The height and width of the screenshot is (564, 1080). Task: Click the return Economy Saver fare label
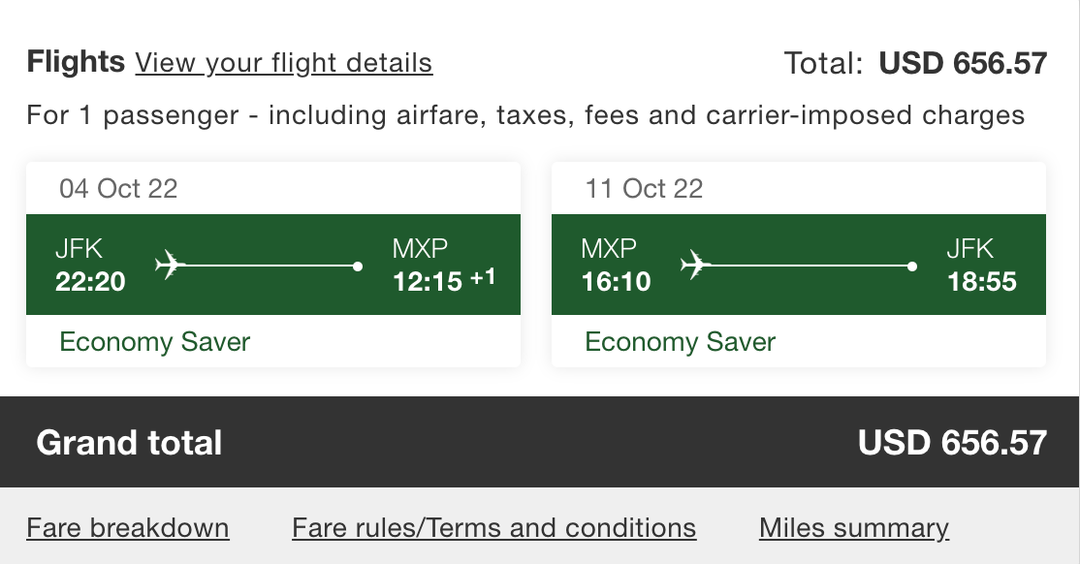coord(680,342)
